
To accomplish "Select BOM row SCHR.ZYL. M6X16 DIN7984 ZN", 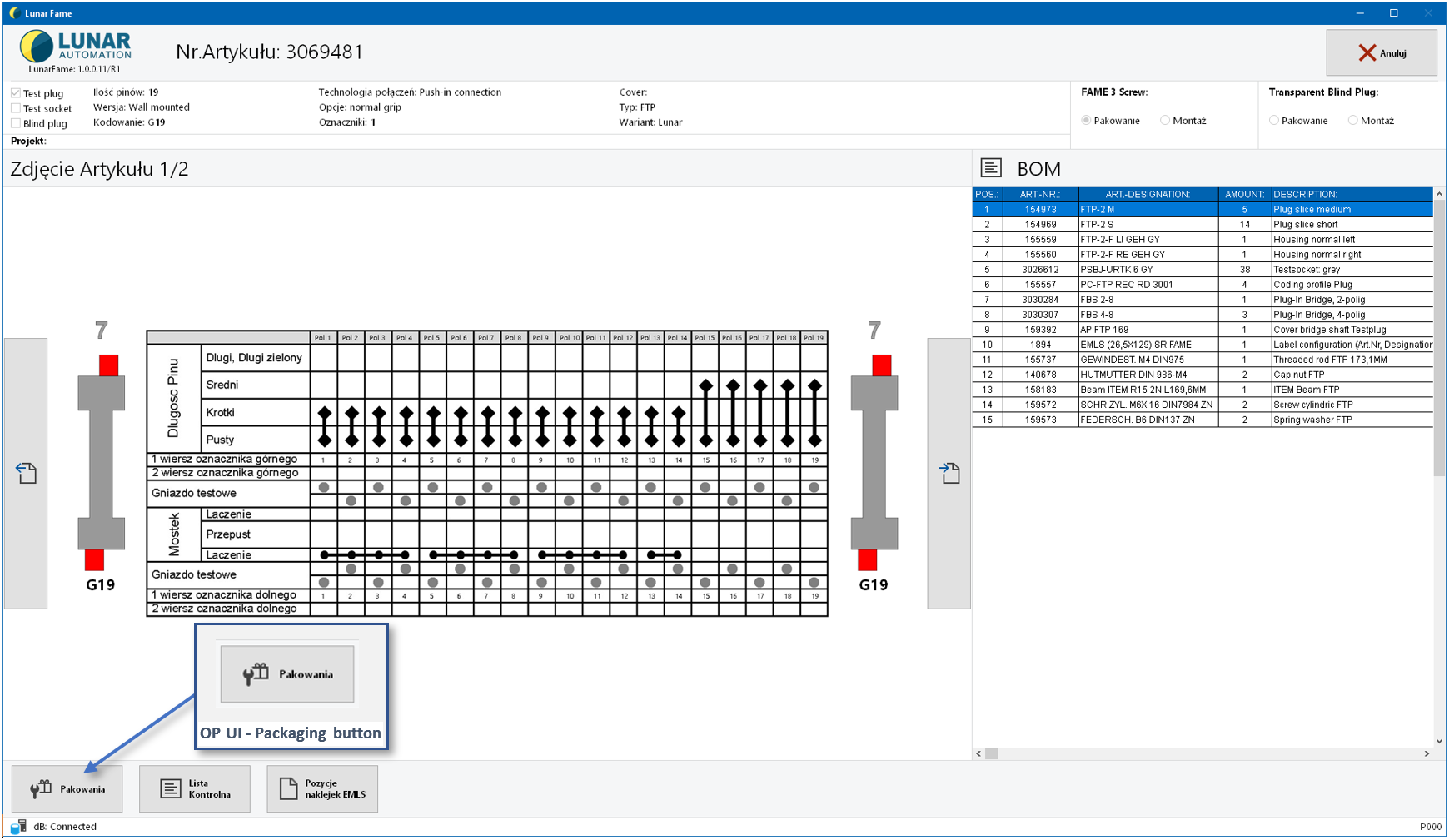I will pos(1203,405).
